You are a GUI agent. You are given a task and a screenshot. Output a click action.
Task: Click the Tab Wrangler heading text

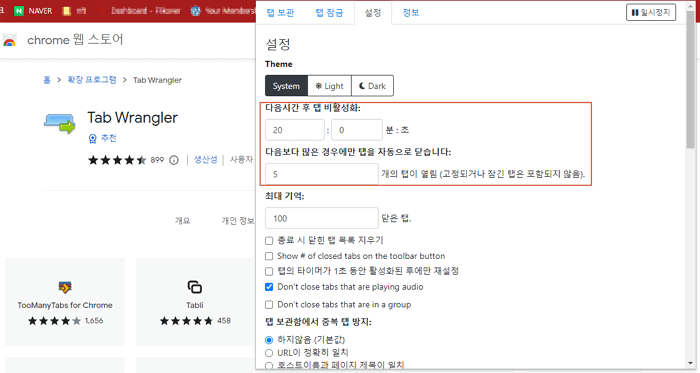point(133,118)
